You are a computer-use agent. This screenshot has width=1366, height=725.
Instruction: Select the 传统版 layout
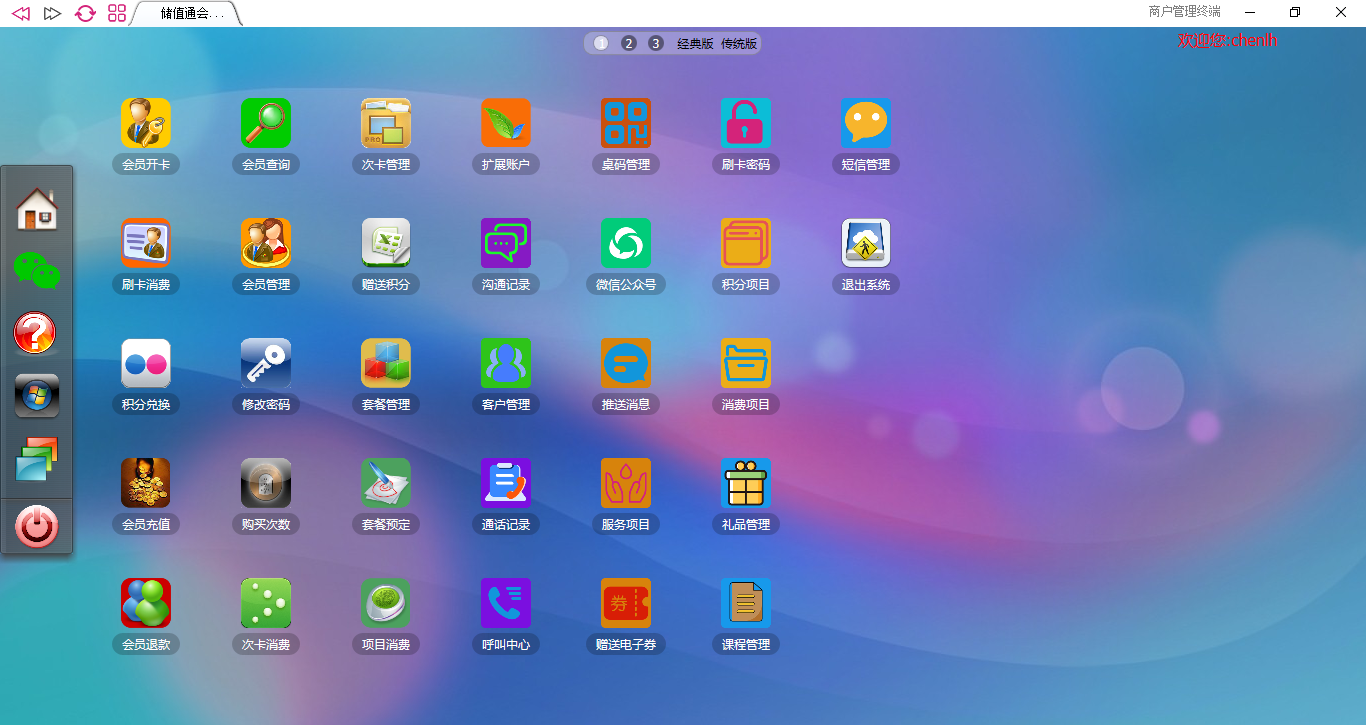click(x=739, y=43)
